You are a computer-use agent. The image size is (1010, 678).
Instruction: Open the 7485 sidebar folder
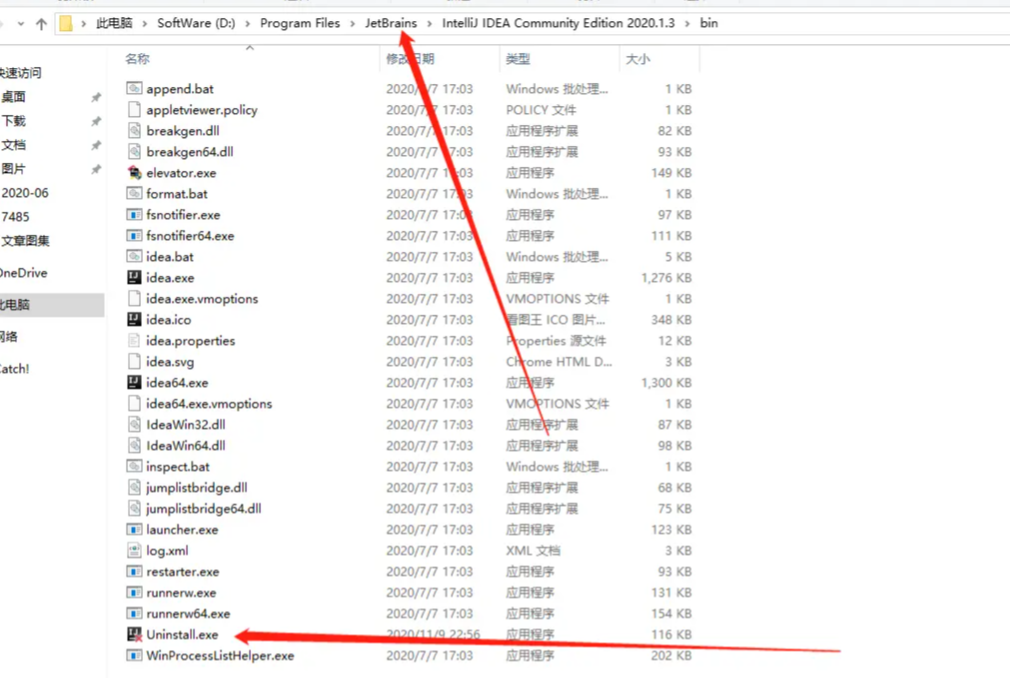tap(15, 217)
